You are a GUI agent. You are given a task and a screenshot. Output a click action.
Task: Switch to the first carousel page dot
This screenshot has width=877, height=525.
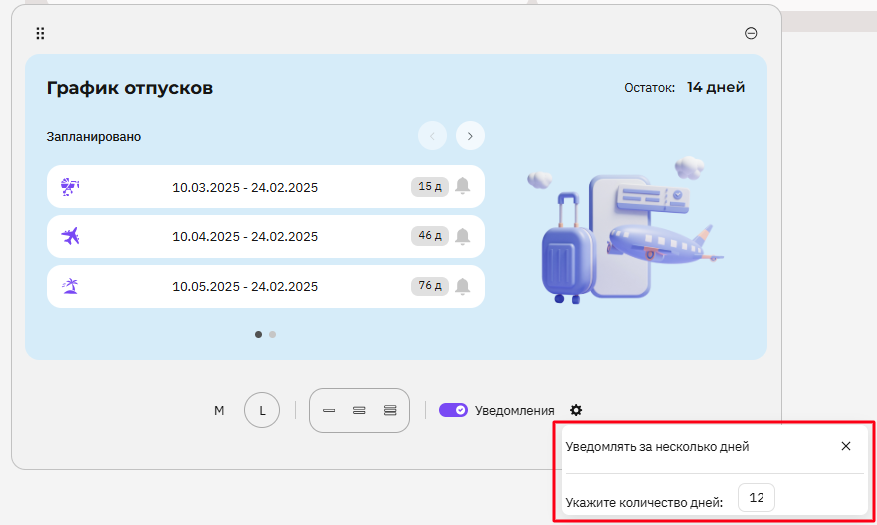[258, 334]
